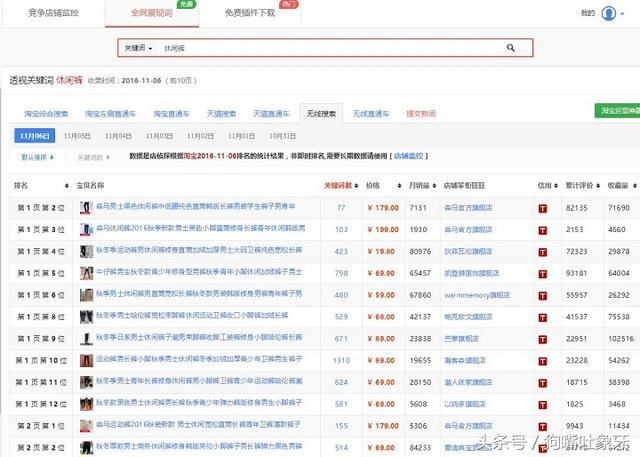640x457 pixels.
Task: Select the 11月05日 date
Action: click(x=77, y=136)
